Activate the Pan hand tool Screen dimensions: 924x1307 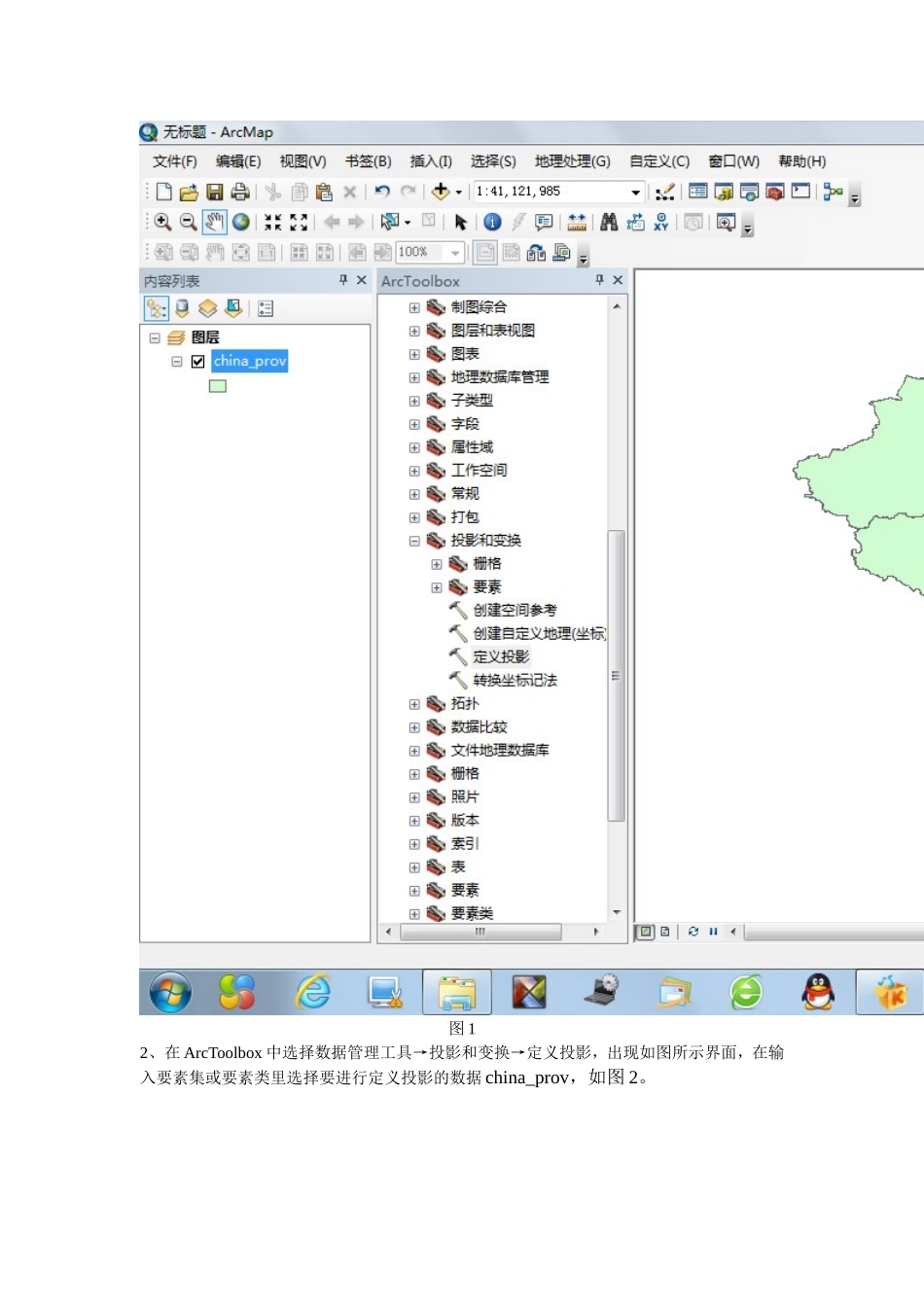tap(214, 222)
